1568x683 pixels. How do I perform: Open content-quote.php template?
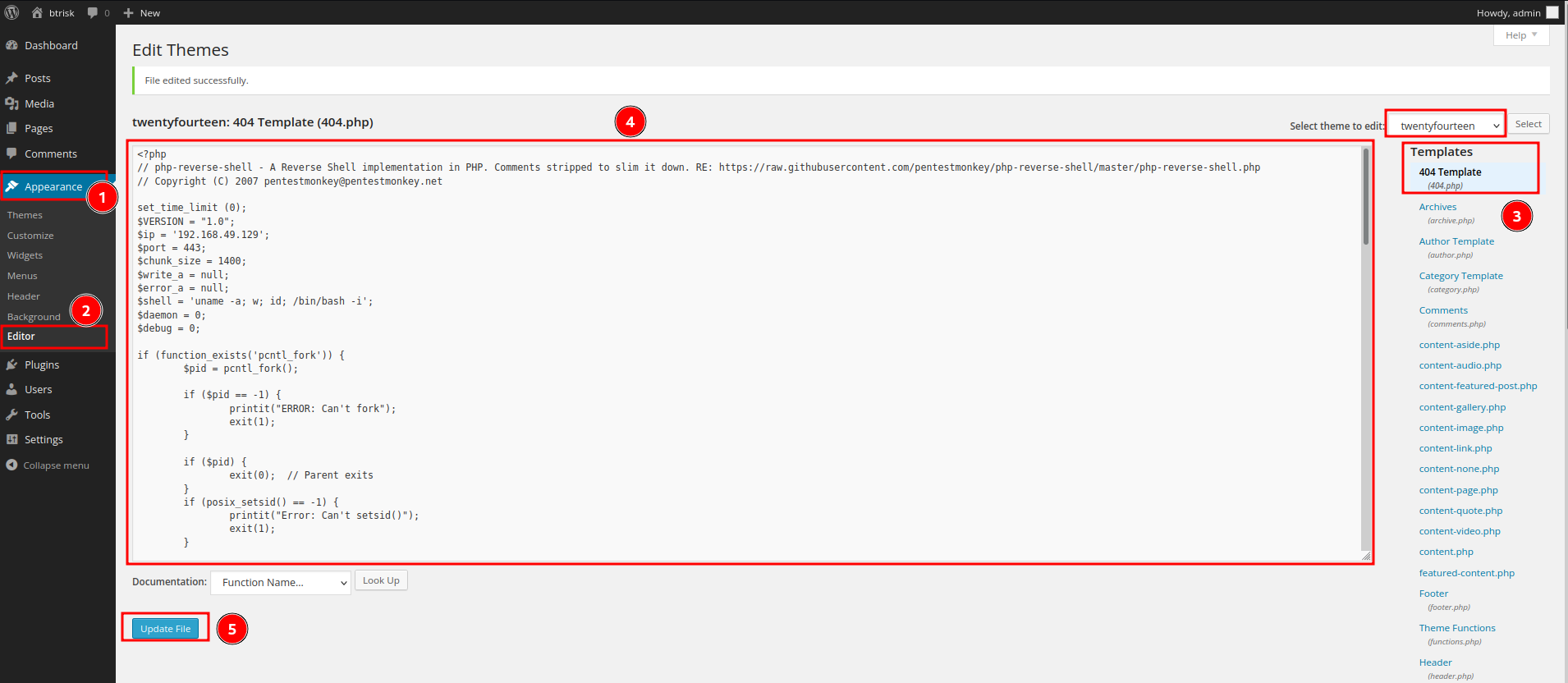coord(1460,511)
